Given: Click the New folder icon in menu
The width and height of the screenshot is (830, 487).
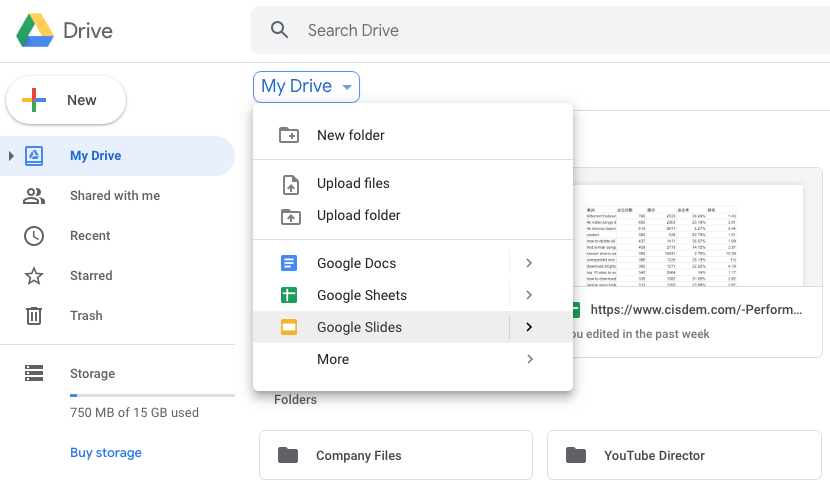Looking at the screenshot, I should [289, 135].
